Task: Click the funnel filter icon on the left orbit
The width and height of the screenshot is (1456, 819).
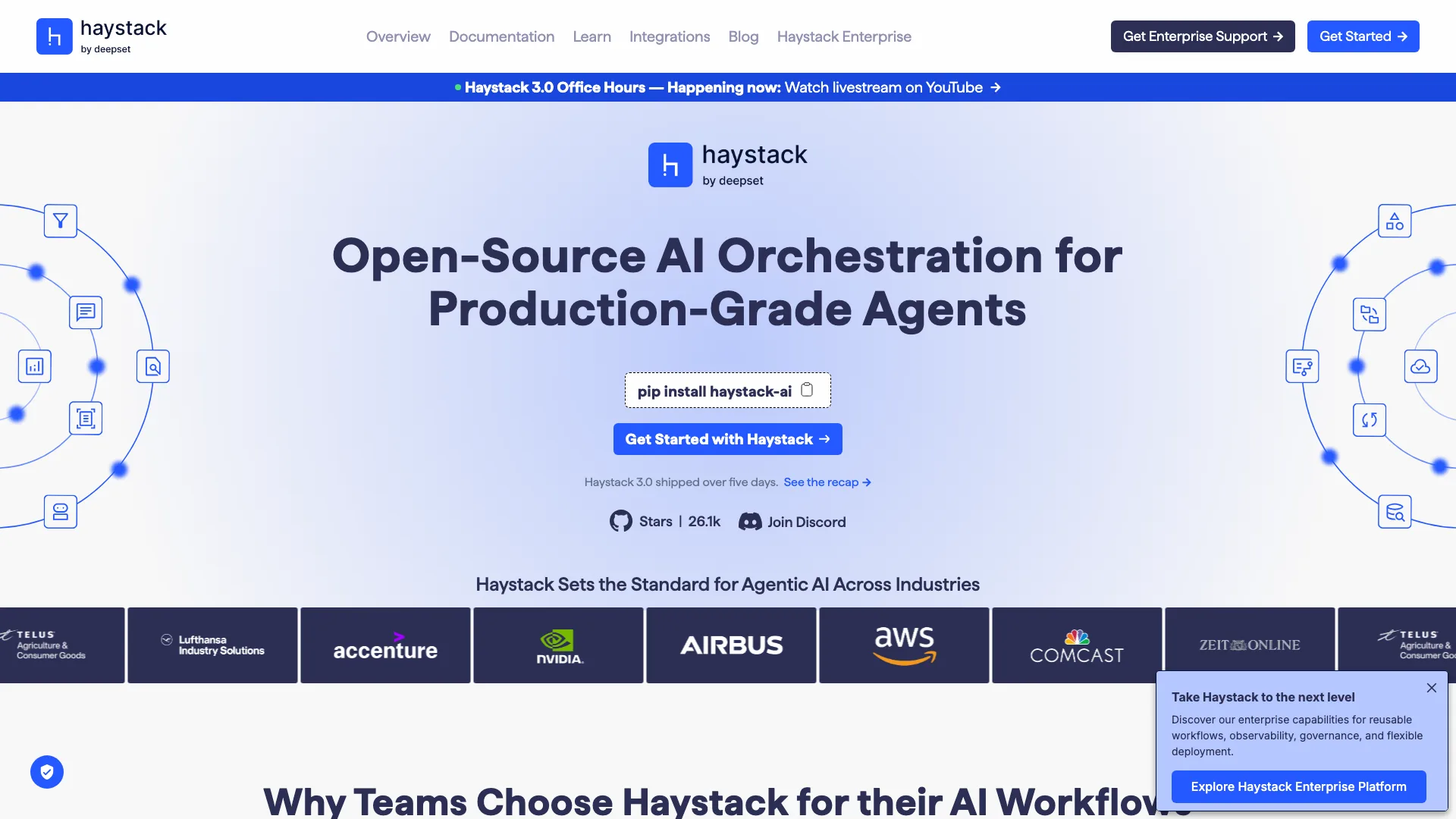Action: tap(61, 221)
